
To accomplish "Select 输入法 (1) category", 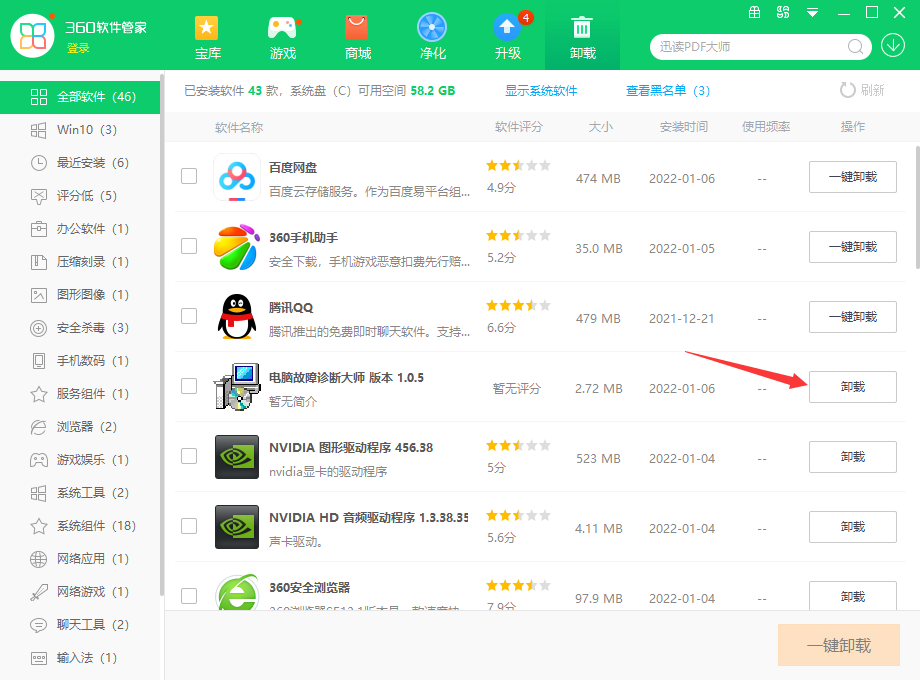I will (80, 658).
